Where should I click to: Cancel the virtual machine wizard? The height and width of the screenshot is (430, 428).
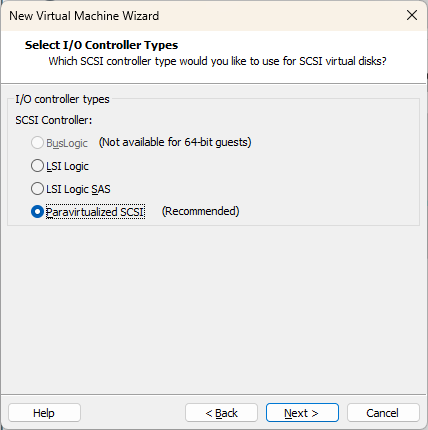[x=383, y=413]
